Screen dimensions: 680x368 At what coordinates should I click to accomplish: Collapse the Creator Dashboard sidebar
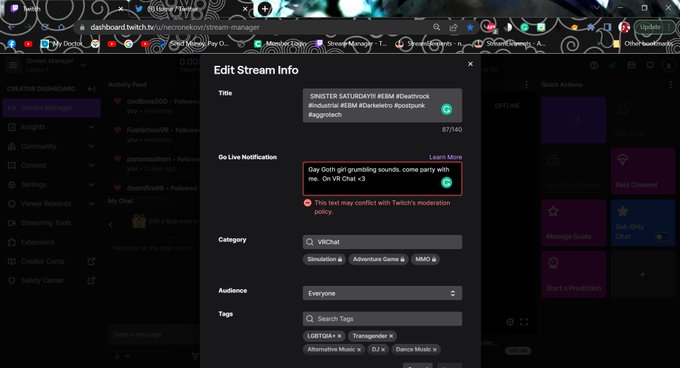tap(91, 89)
